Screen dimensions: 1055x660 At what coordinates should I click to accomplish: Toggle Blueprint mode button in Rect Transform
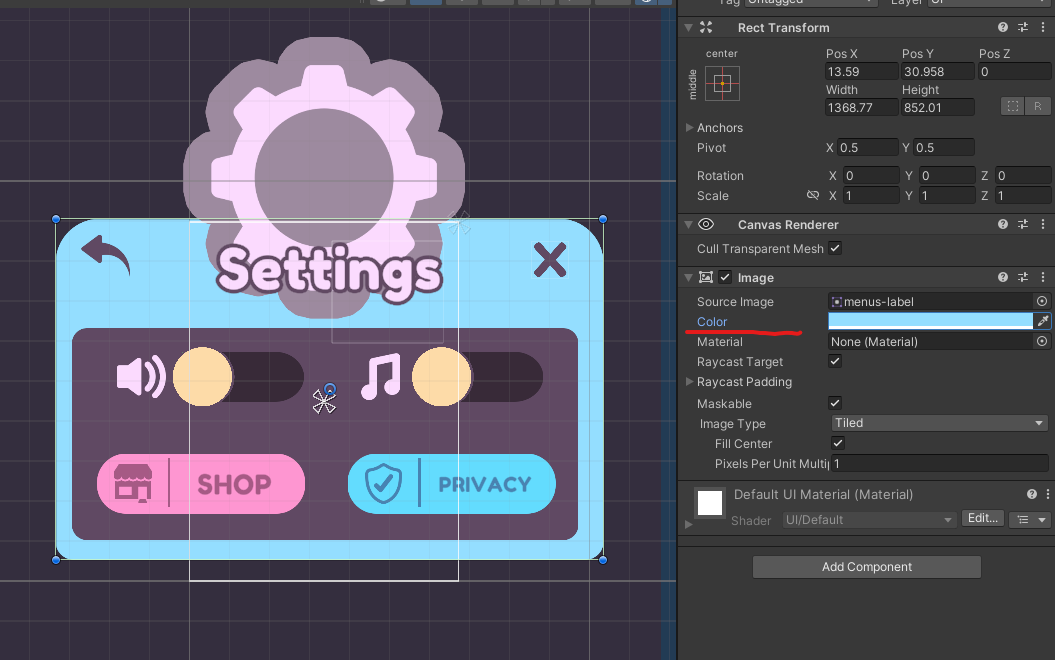pyautogui.click(x=1013, y=106)
